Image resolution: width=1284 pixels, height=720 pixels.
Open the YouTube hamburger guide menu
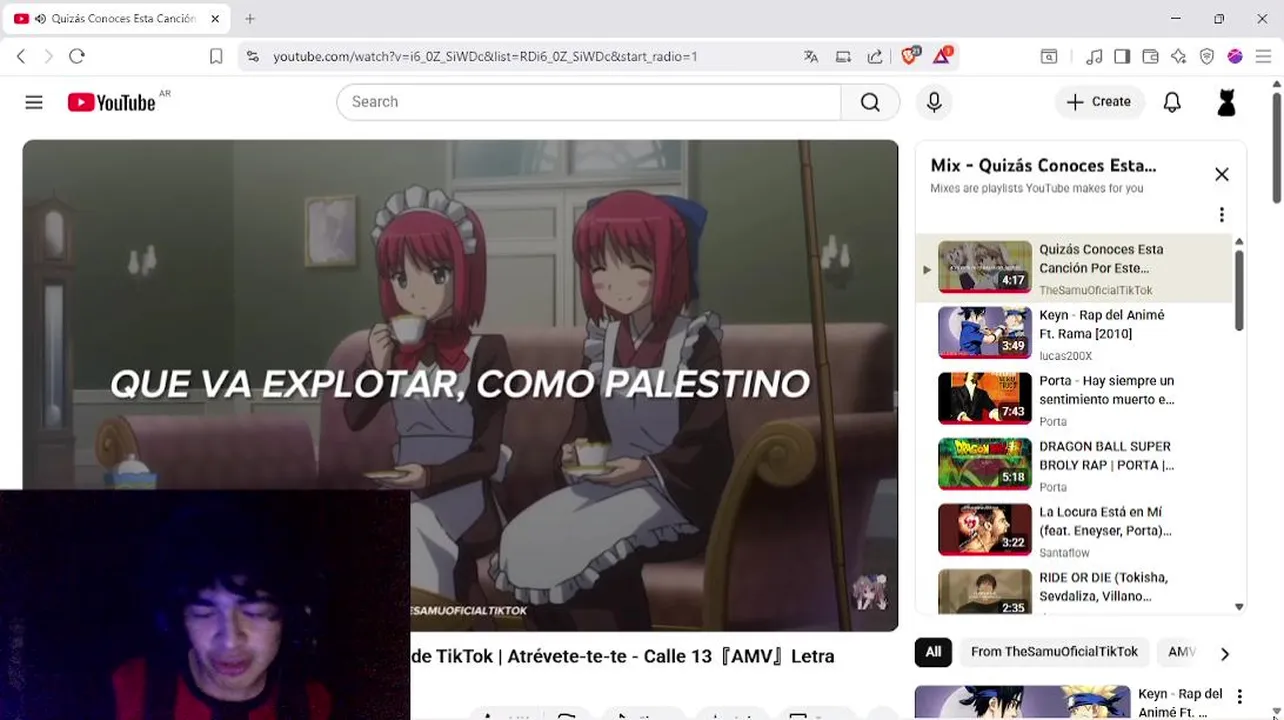tap(34, 102)
